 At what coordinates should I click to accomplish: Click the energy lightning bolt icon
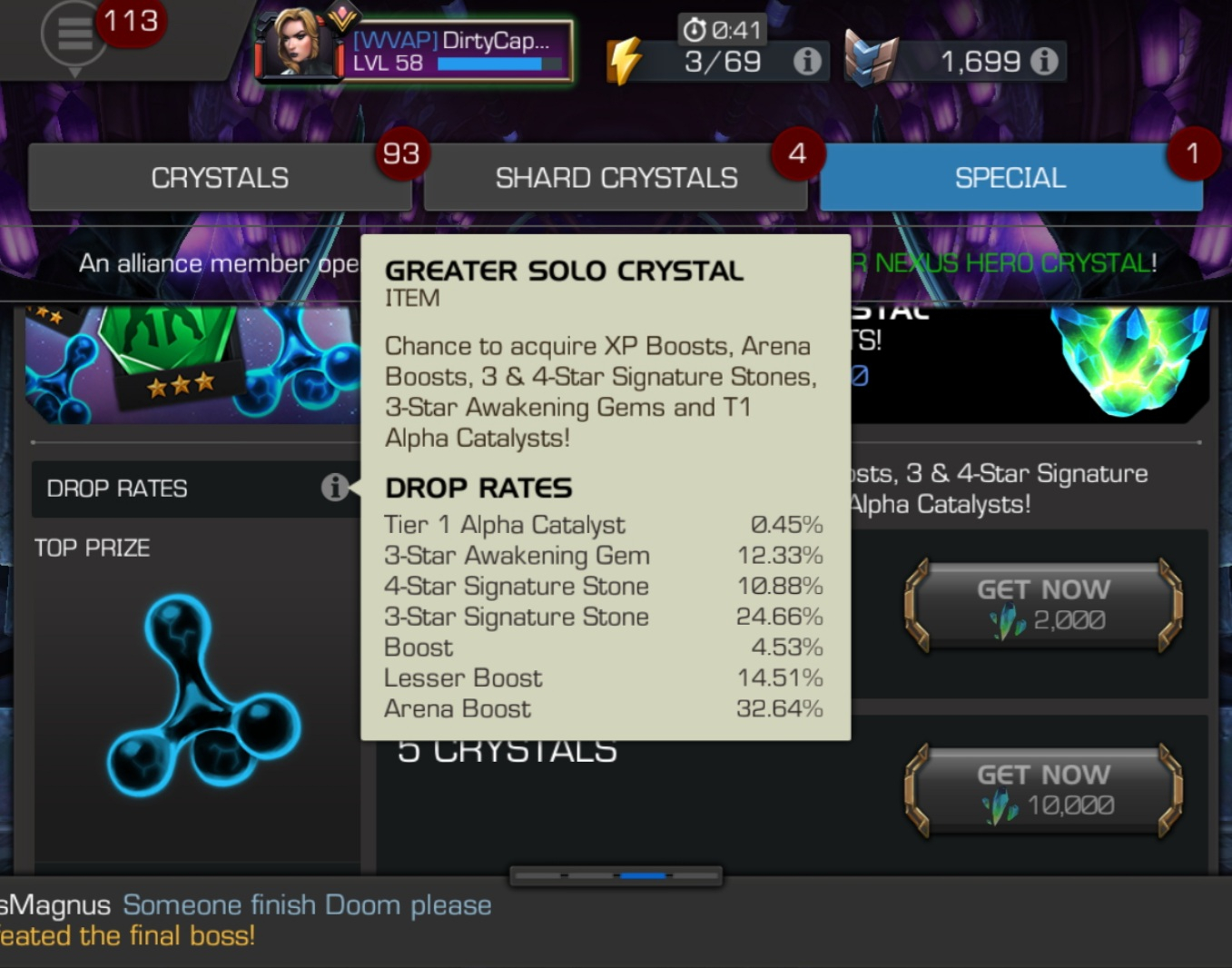[x=624, y=61]
